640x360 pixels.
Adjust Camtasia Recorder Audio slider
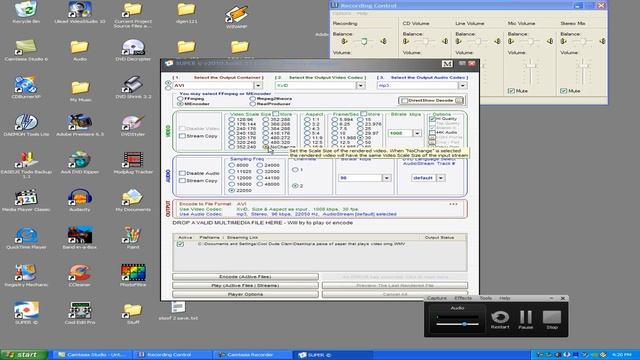464,324
